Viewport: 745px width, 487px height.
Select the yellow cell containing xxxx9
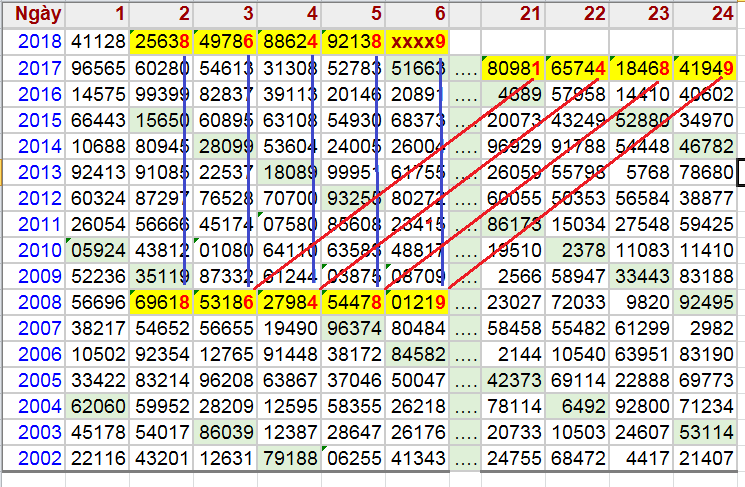click(417, 41)
